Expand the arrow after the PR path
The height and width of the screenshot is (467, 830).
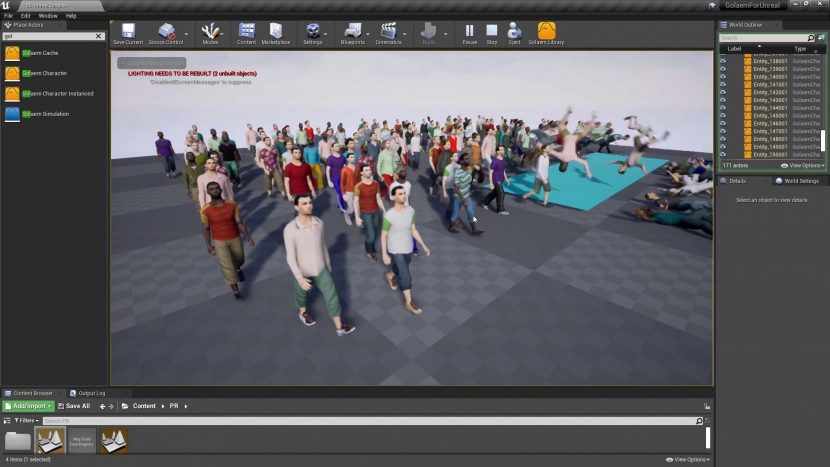pyautogui.click(x=186, y=406)
